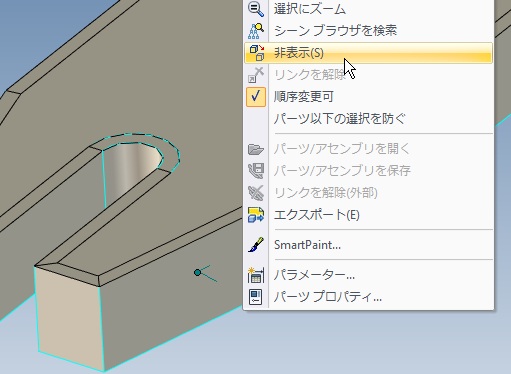The height and width of the screenshot is (374, 511).
Task: Choose パーツ/アセンブリを開く menu entry
Action: point(368,149)
